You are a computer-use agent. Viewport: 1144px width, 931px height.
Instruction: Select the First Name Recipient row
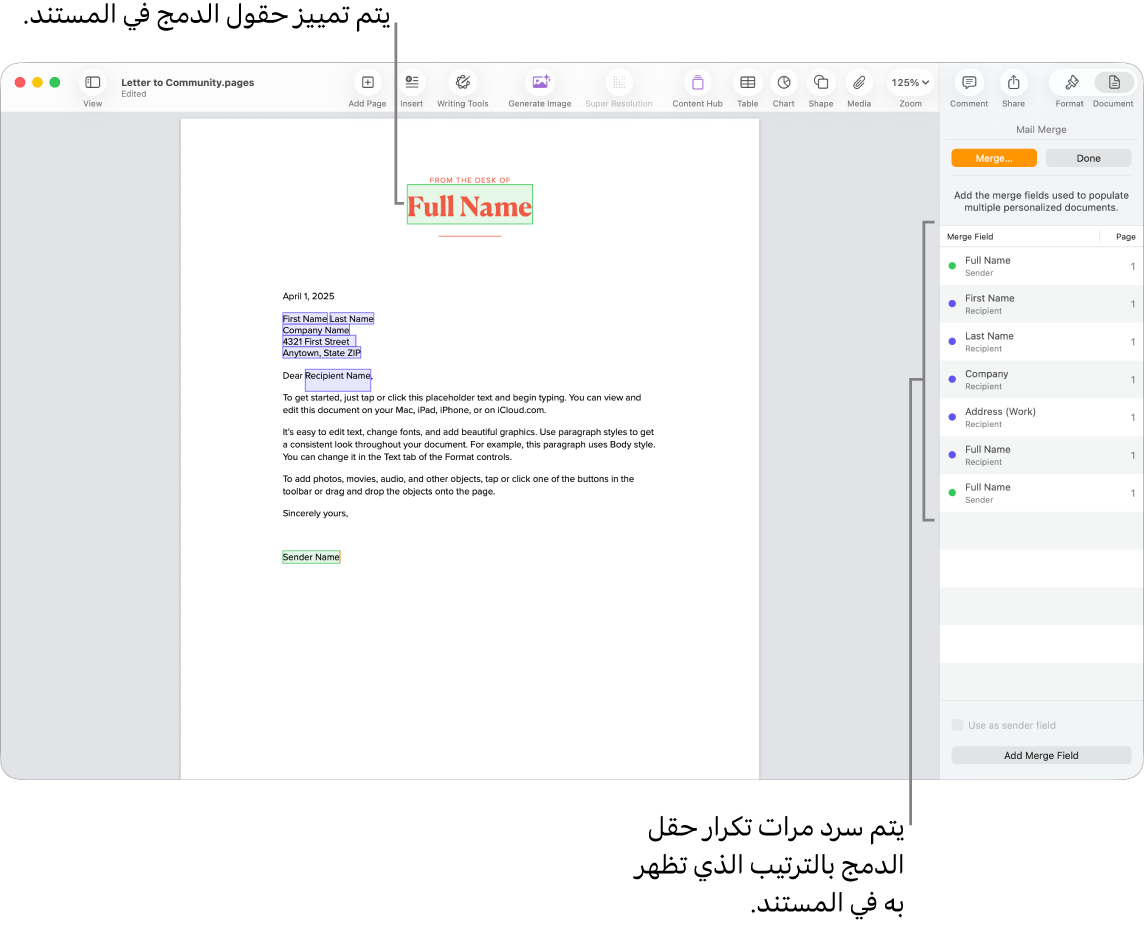click(1041, 304)
